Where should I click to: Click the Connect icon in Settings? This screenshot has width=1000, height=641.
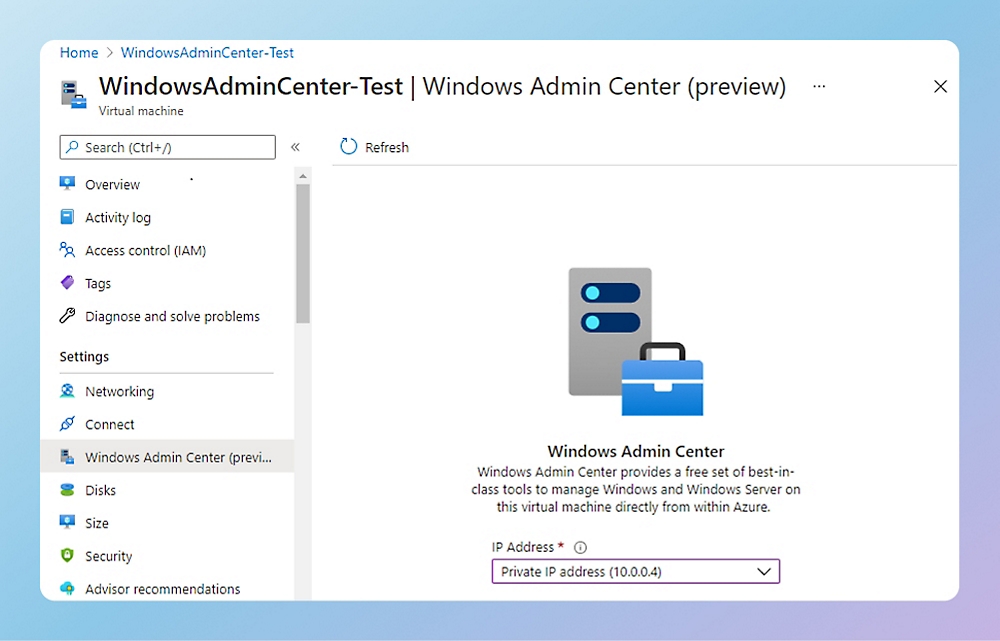click(x=68, y=424)
